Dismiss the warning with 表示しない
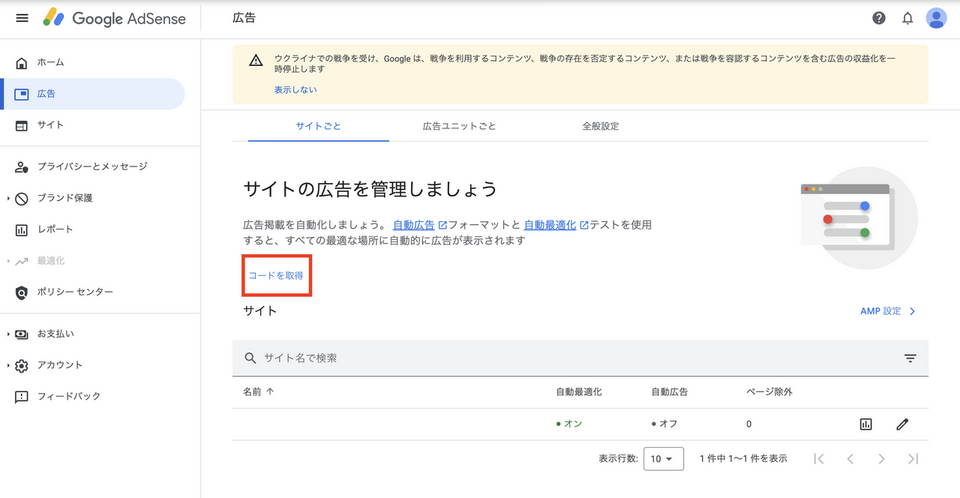Screen dimensions: 960x498 point(295,90)
